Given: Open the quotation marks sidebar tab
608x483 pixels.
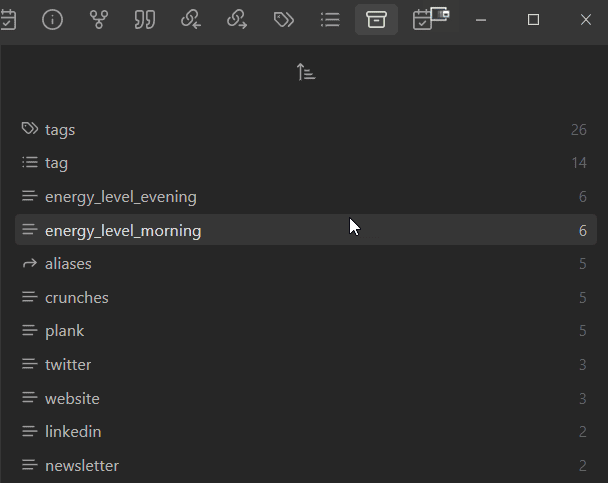Looking at the screenshot, I should click(145, 19).
